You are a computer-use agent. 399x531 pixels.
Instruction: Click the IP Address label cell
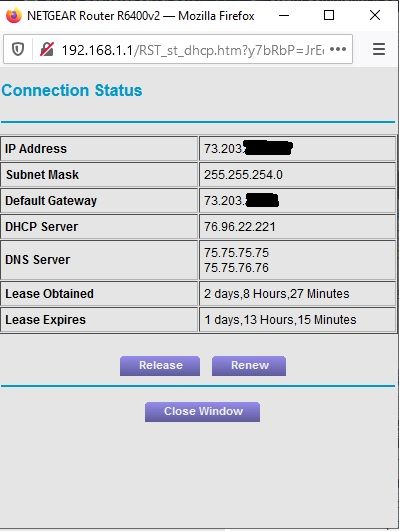[99, 149]
